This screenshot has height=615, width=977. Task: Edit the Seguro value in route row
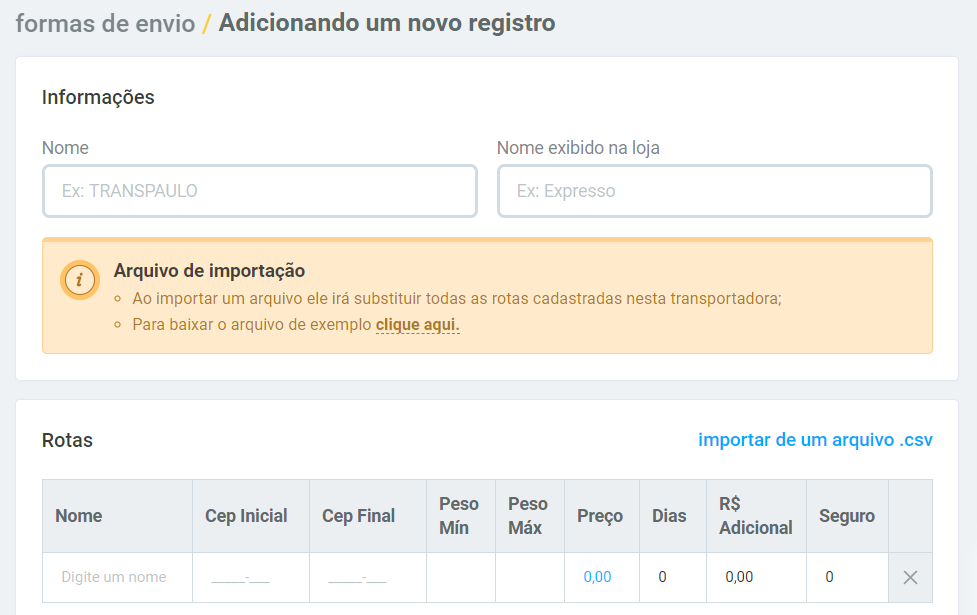point(847,577)
